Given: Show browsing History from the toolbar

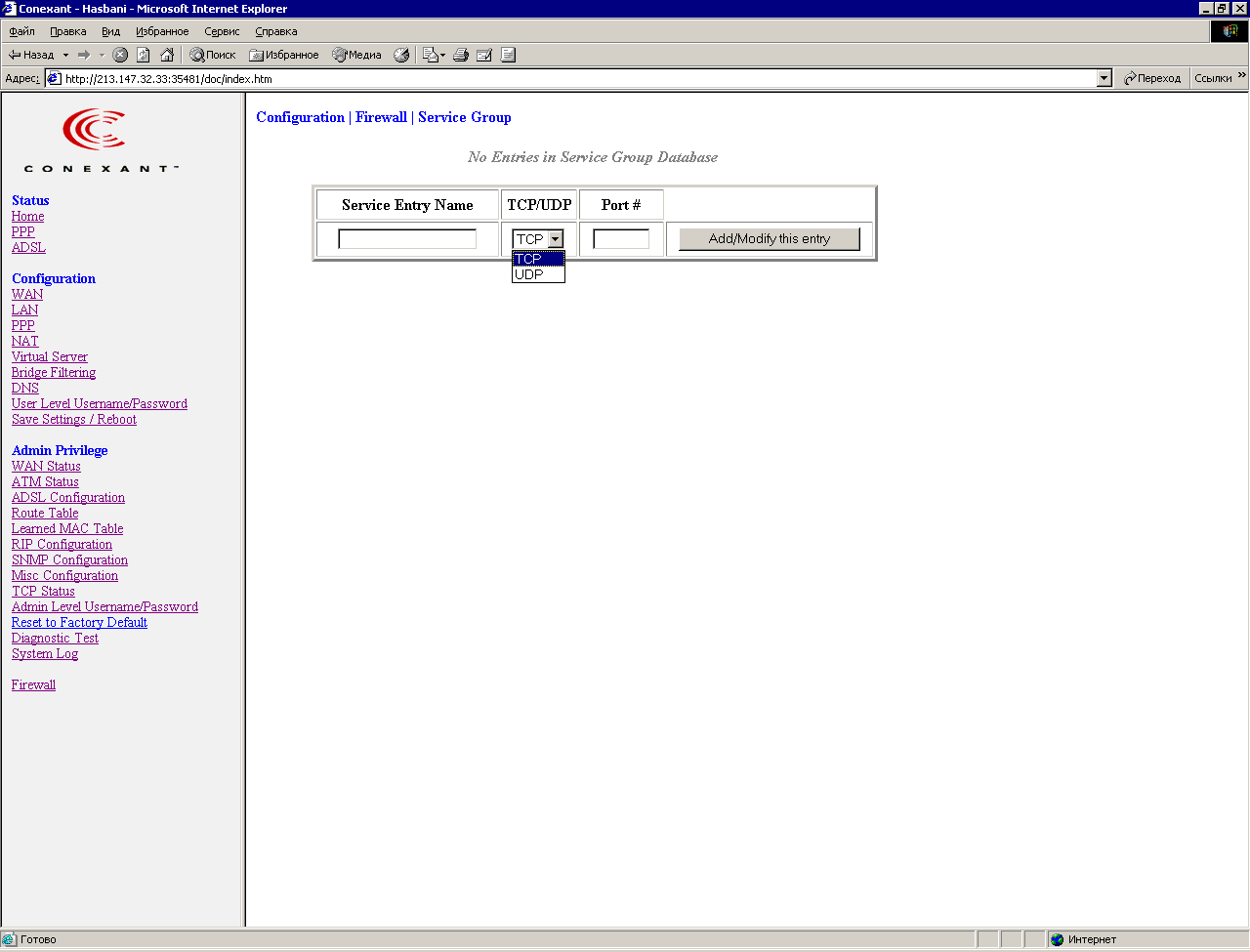Looking at the screenshot, I should (x=401, y=55).
